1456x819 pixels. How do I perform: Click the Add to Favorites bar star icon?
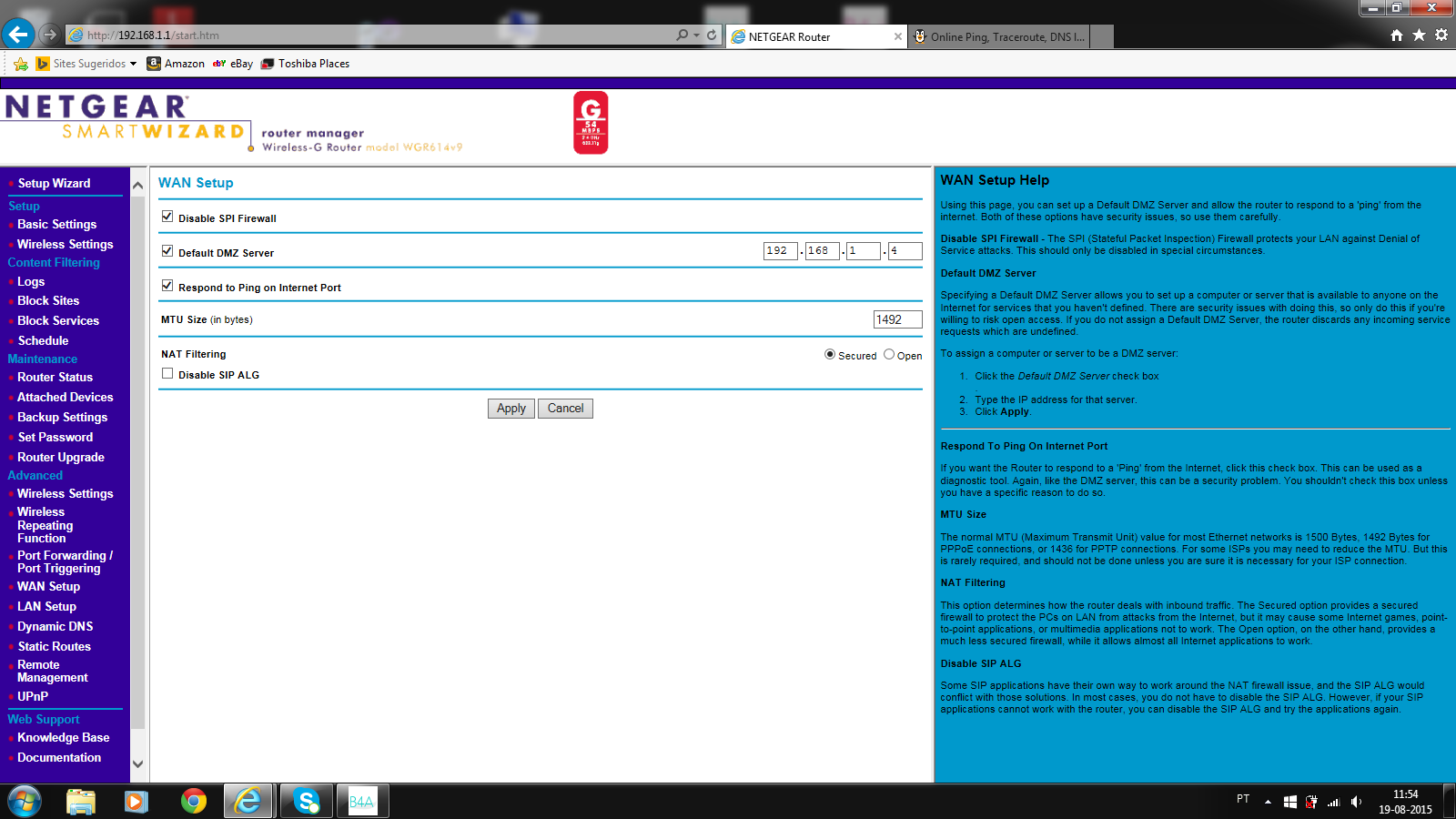pos(21,64)
